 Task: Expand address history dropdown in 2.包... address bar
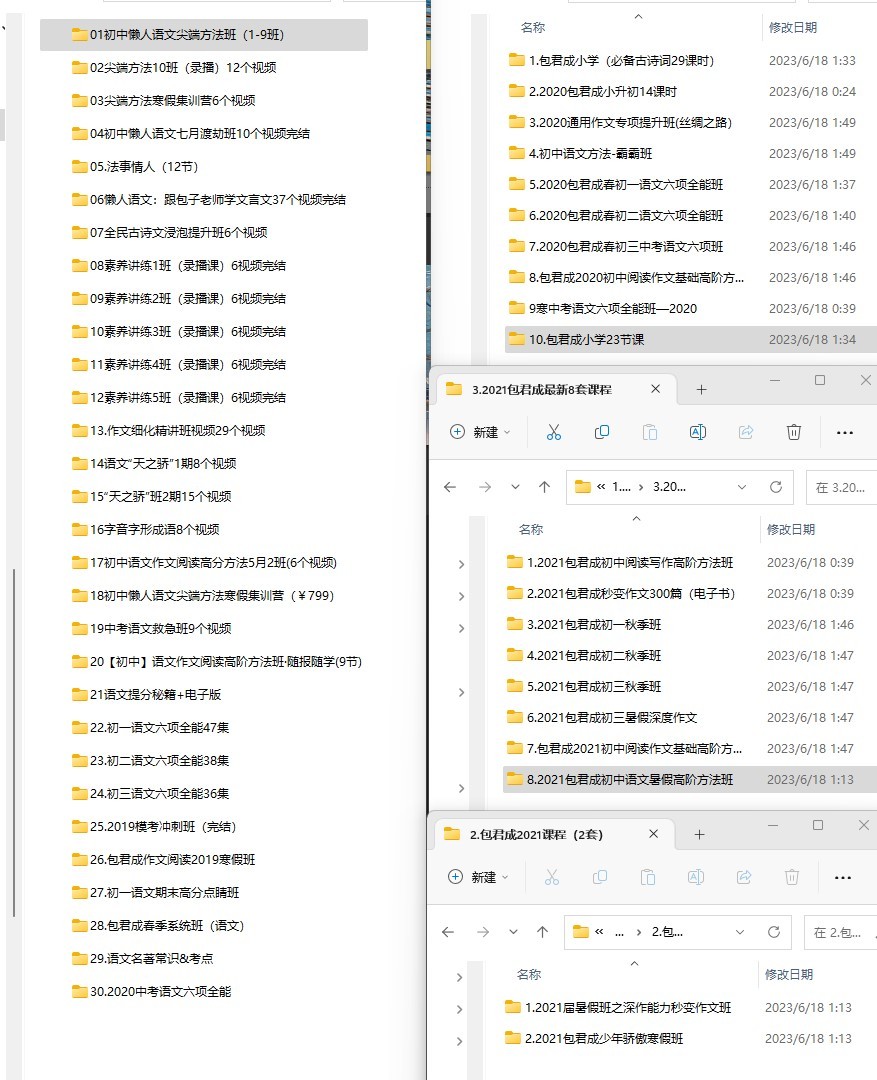(x=740, y=932)
